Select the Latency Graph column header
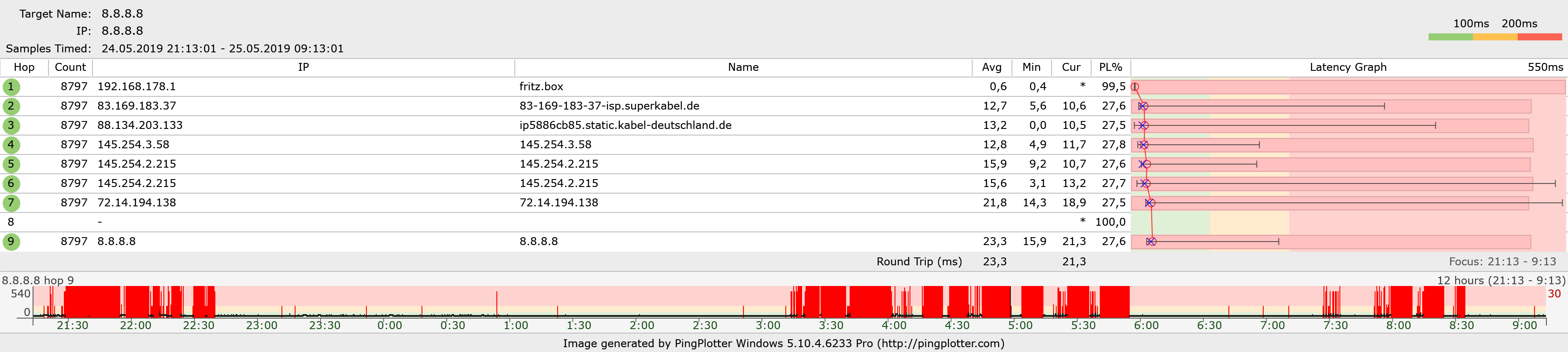 click(1348, 67)
